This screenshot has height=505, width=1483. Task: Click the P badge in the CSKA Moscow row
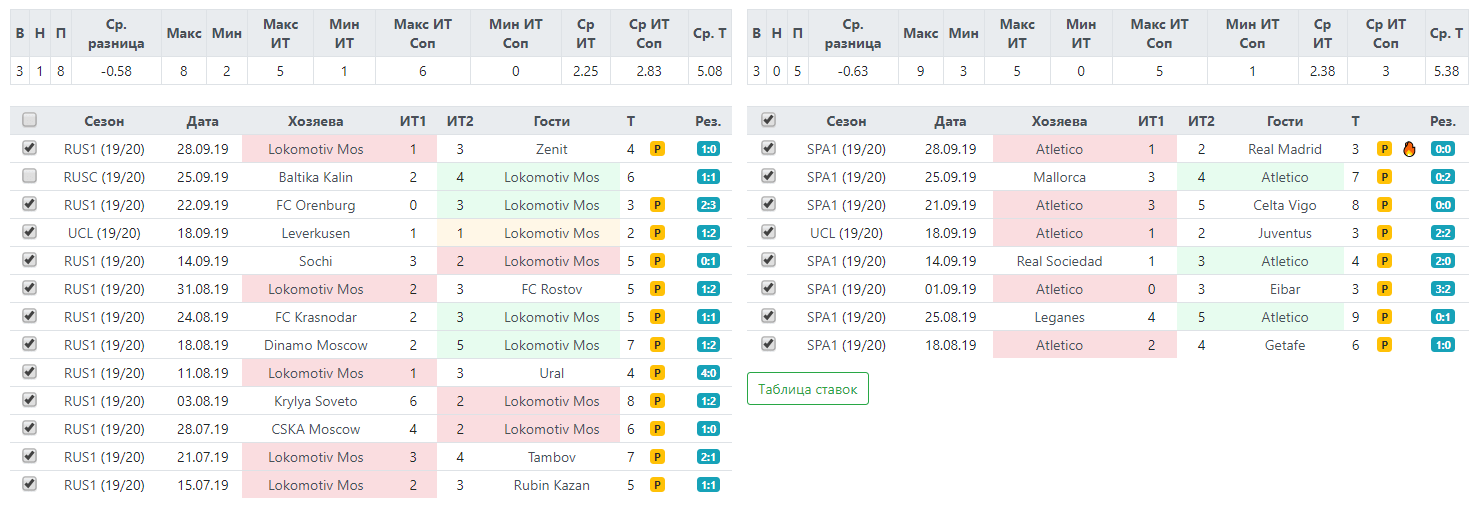657,429
